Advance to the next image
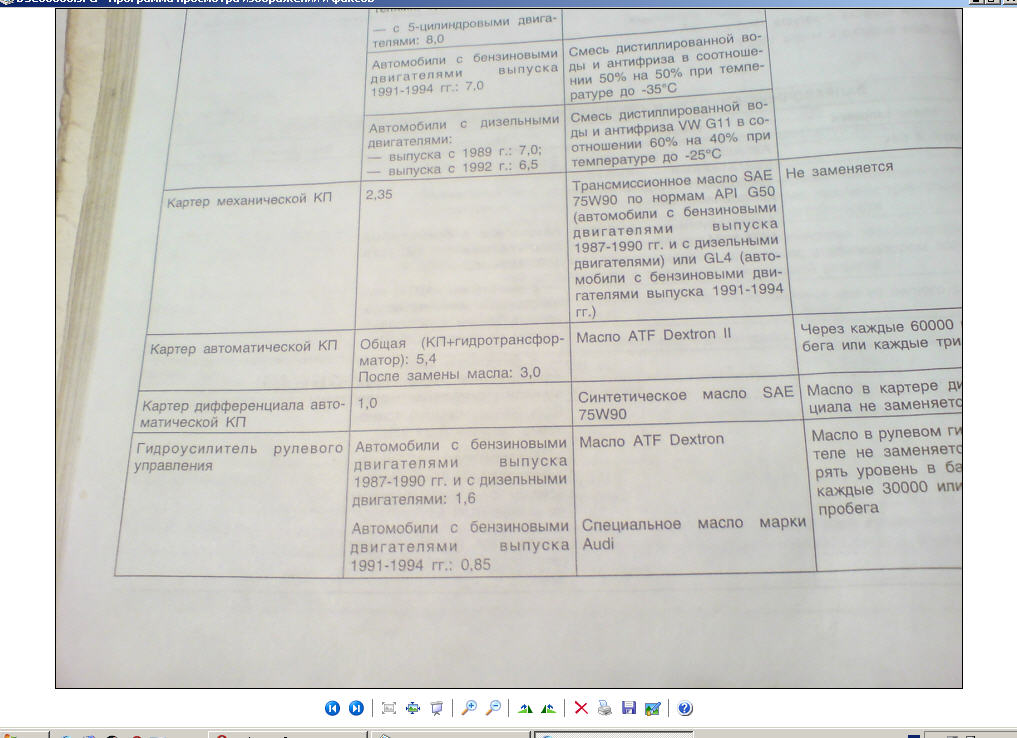 point(356,708)
